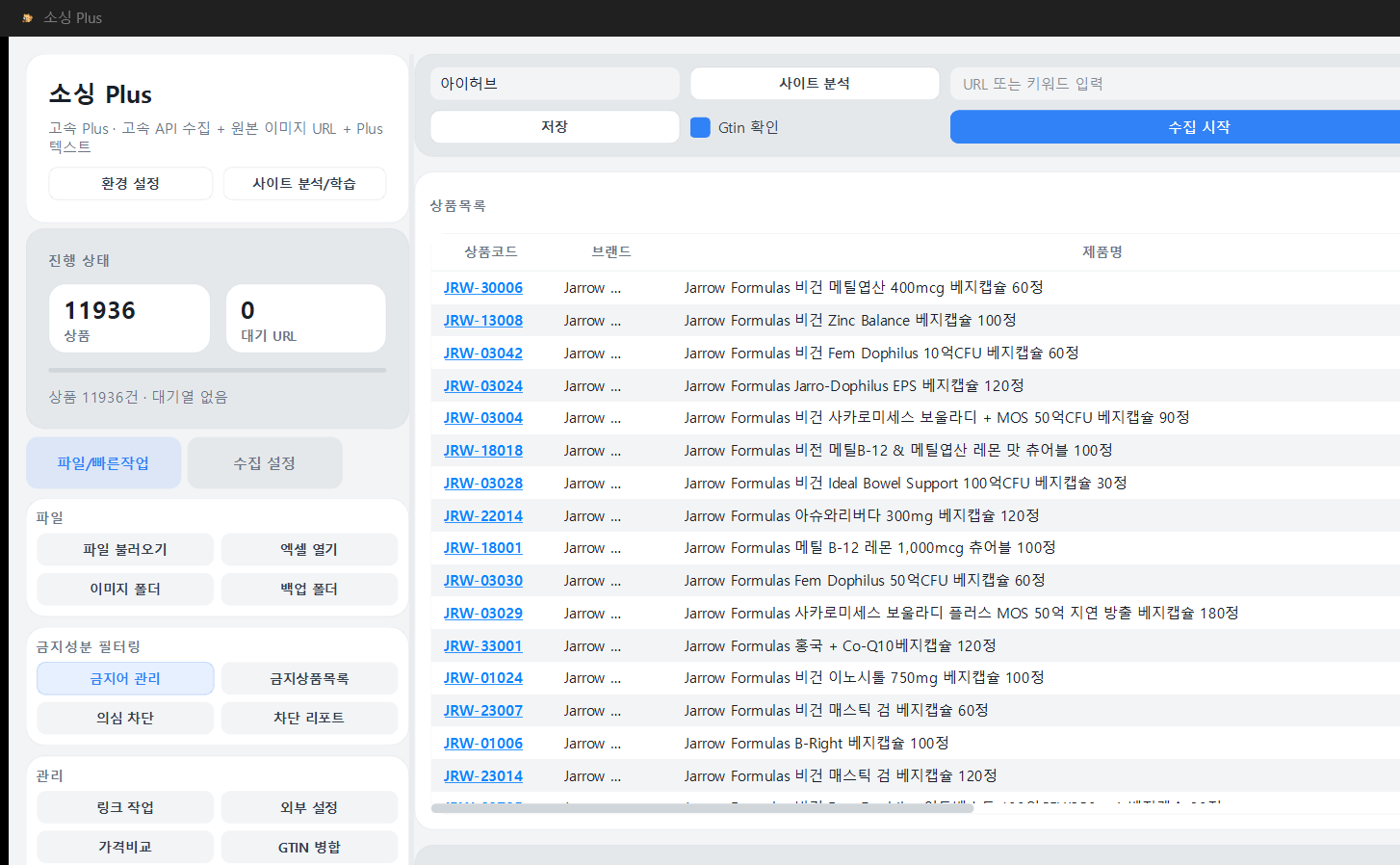1400x865 pixels.
Task: Click the 소싱 Plus app icon in title bar
Action: [x=27, y=17]
